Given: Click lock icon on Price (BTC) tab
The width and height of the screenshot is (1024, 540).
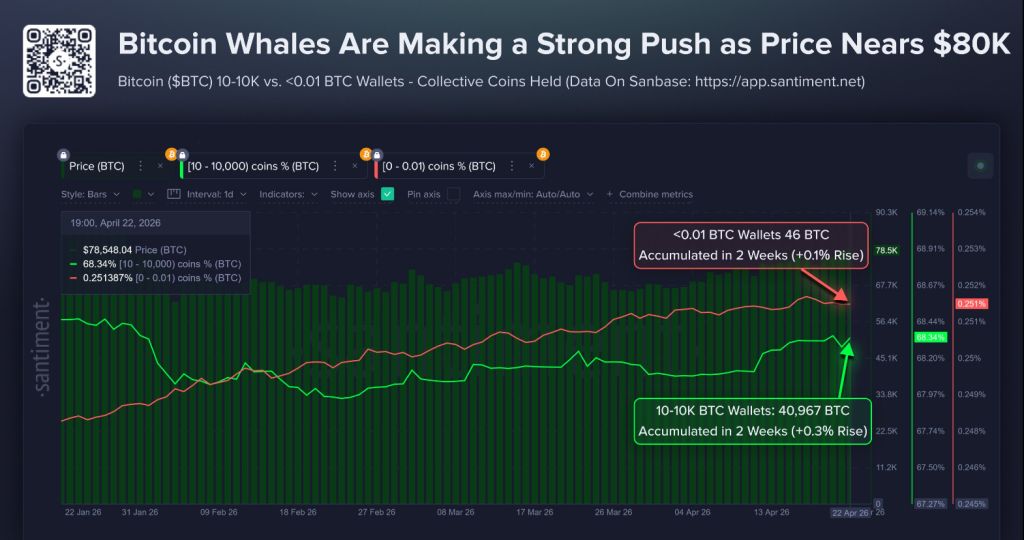Looking at the screenshot, I should [x=64, y=154].
